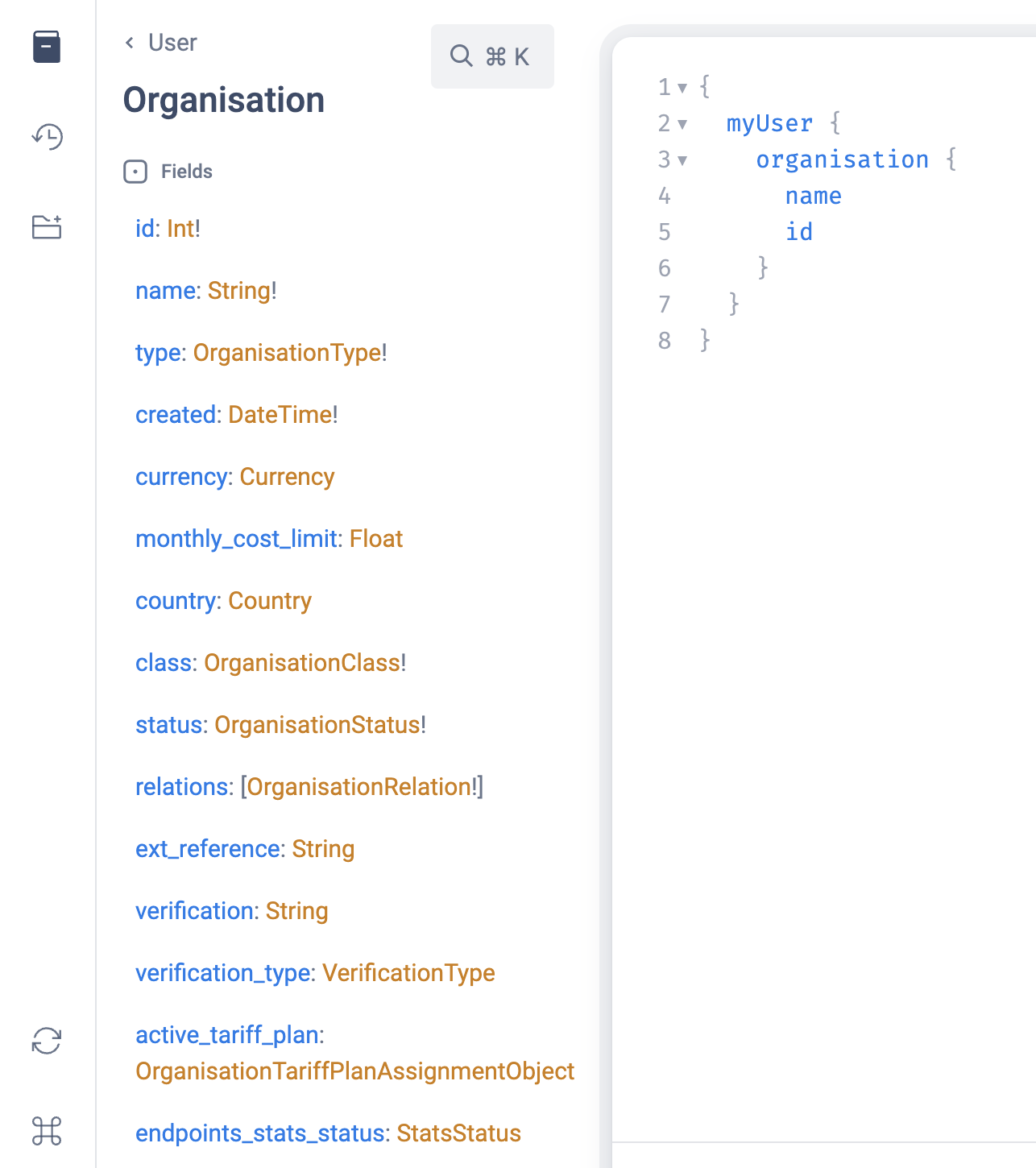Click the Fields section label
Image resolution: width=1036 pixels, height=1168 pixels.
coord(187,172)
